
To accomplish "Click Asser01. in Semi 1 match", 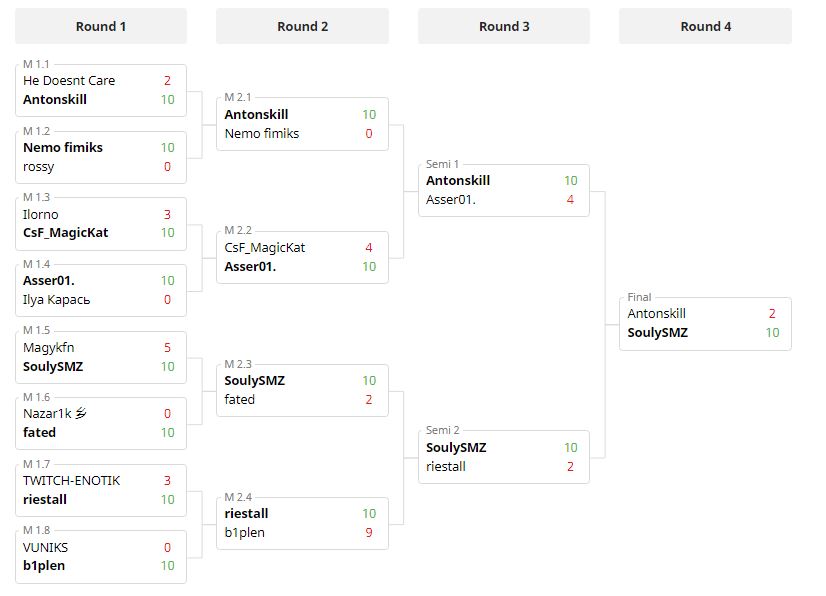I will pyautogui.click(x=451, y=199).
